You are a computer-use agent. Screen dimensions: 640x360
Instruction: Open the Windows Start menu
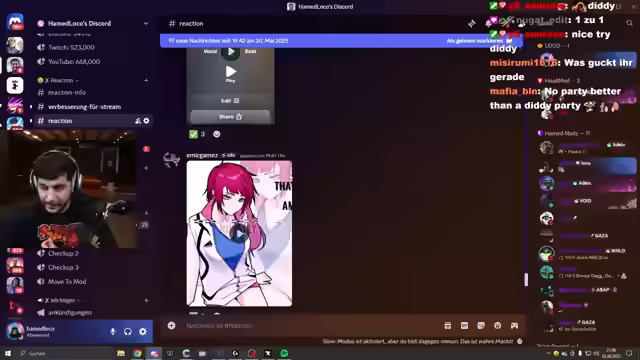pos(8,353)
